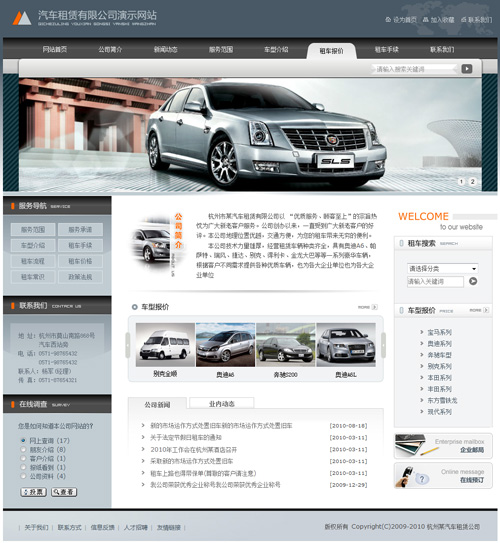Click the search play arrow button
Screen dimensions: 500x543
[466, 69]
